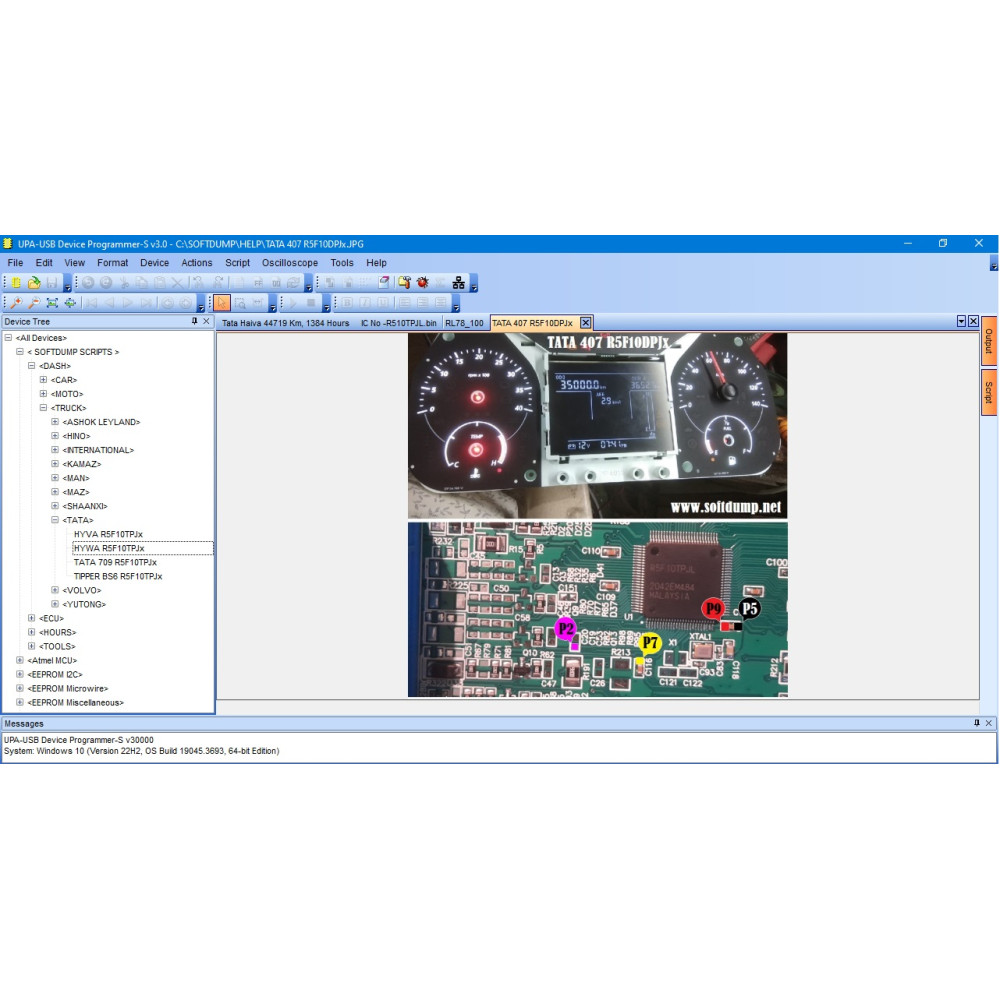
Task: Toggle the Messages panel pin
Action: 976,723
